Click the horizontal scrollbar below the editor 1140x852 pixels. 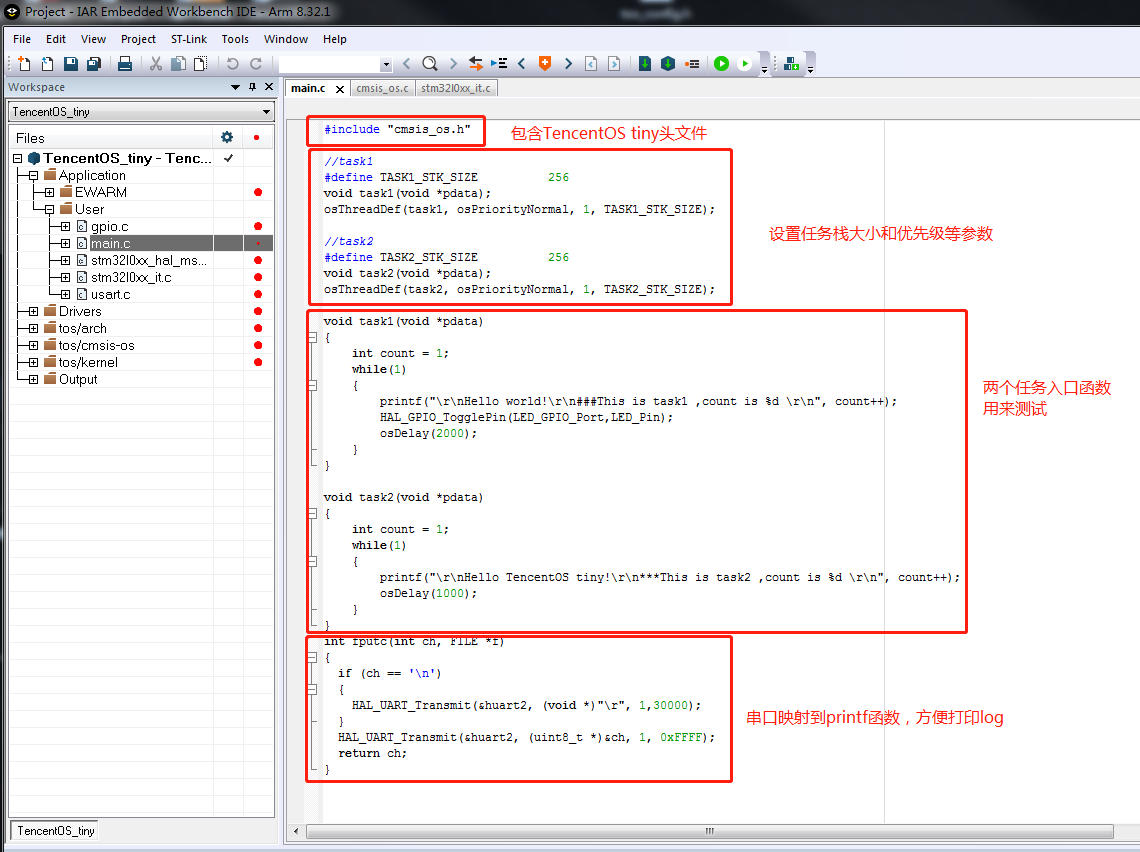[710, 831]
